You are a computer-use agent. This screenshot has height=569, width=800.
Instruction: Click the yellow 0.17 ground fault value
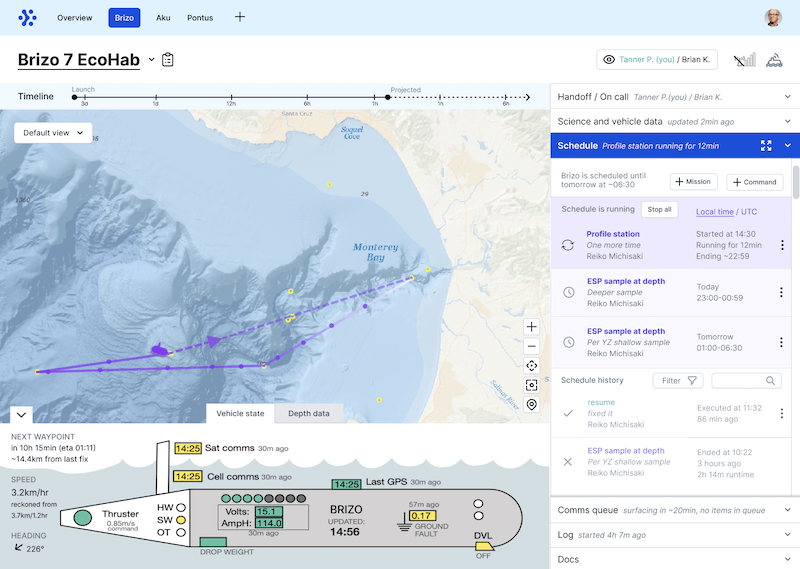[x=422, y=515]
